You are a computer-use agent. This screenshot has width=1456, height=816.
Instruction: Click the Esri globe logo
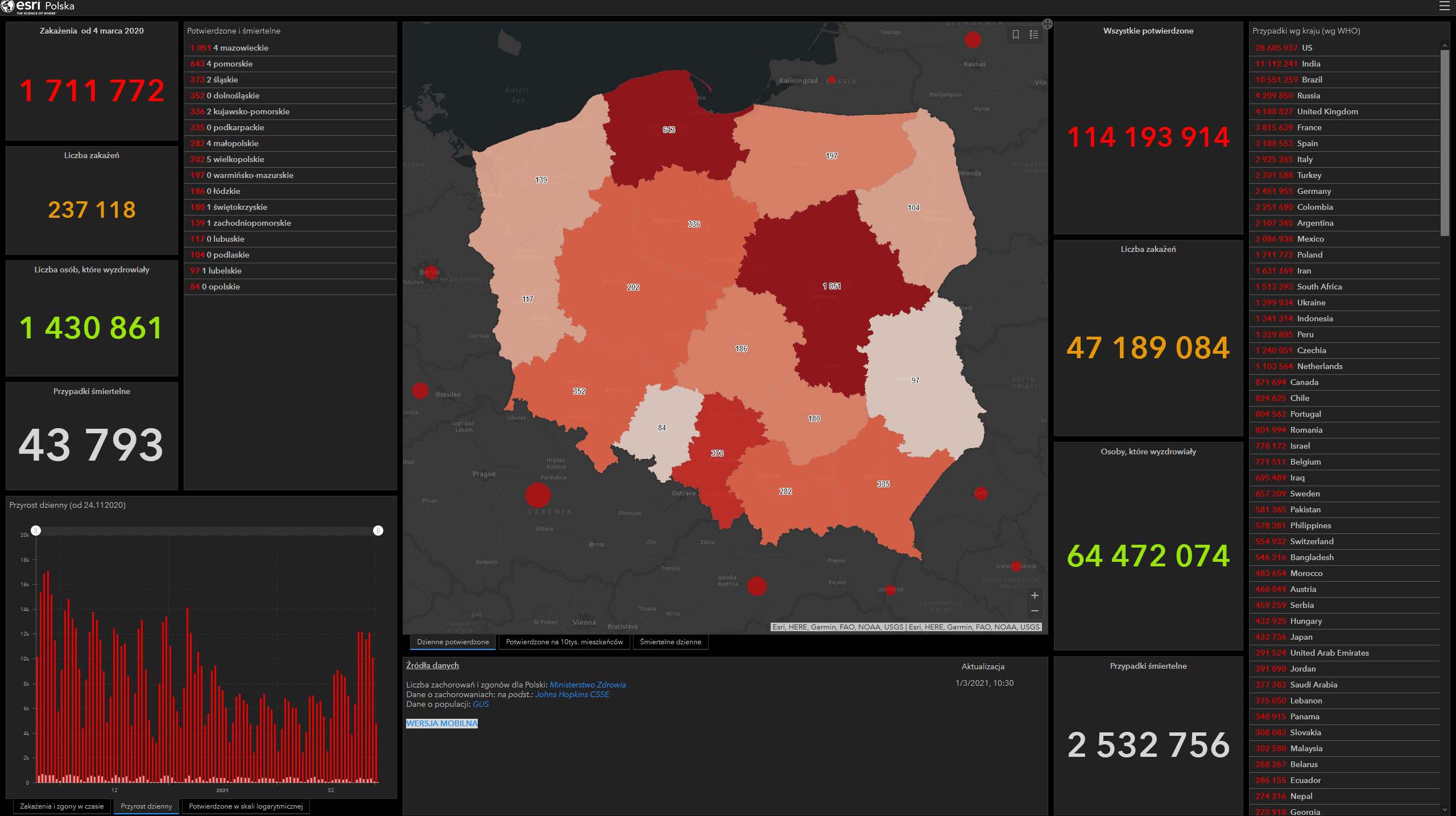click(x=7, y=7)
